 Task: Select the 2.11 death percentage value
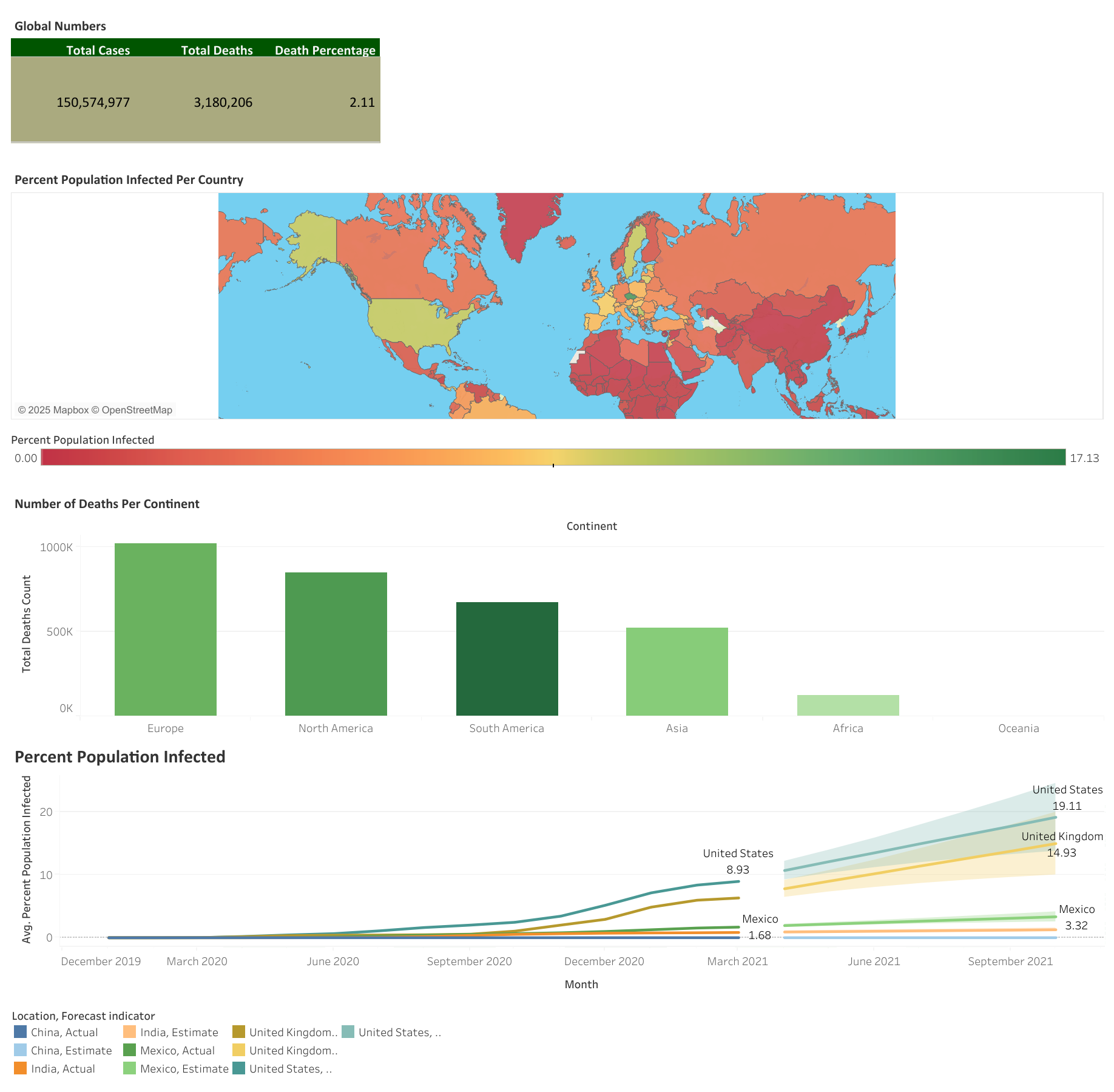click(362, 103)
